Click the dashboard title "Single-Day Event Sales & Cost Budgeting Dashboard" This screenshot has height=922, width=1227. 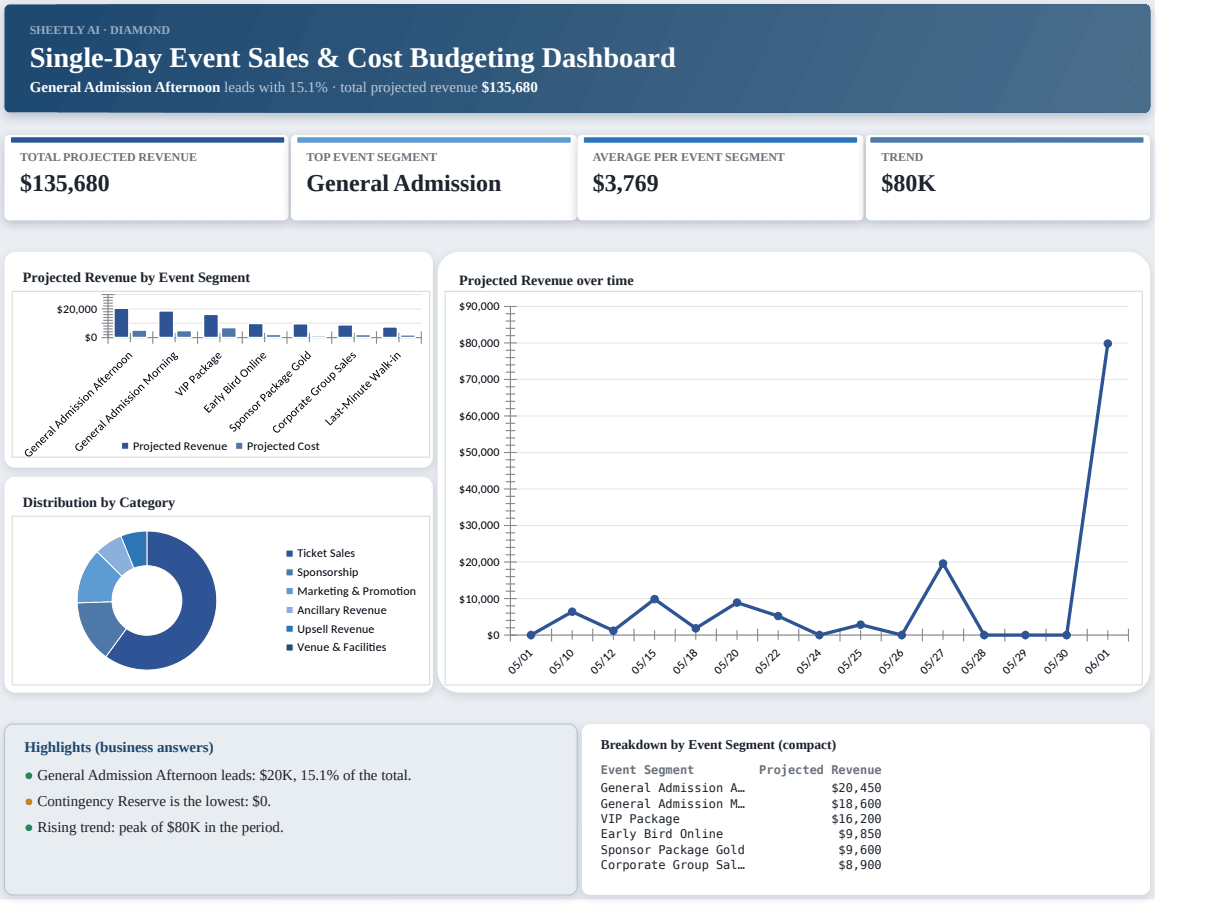click(353, 58)
